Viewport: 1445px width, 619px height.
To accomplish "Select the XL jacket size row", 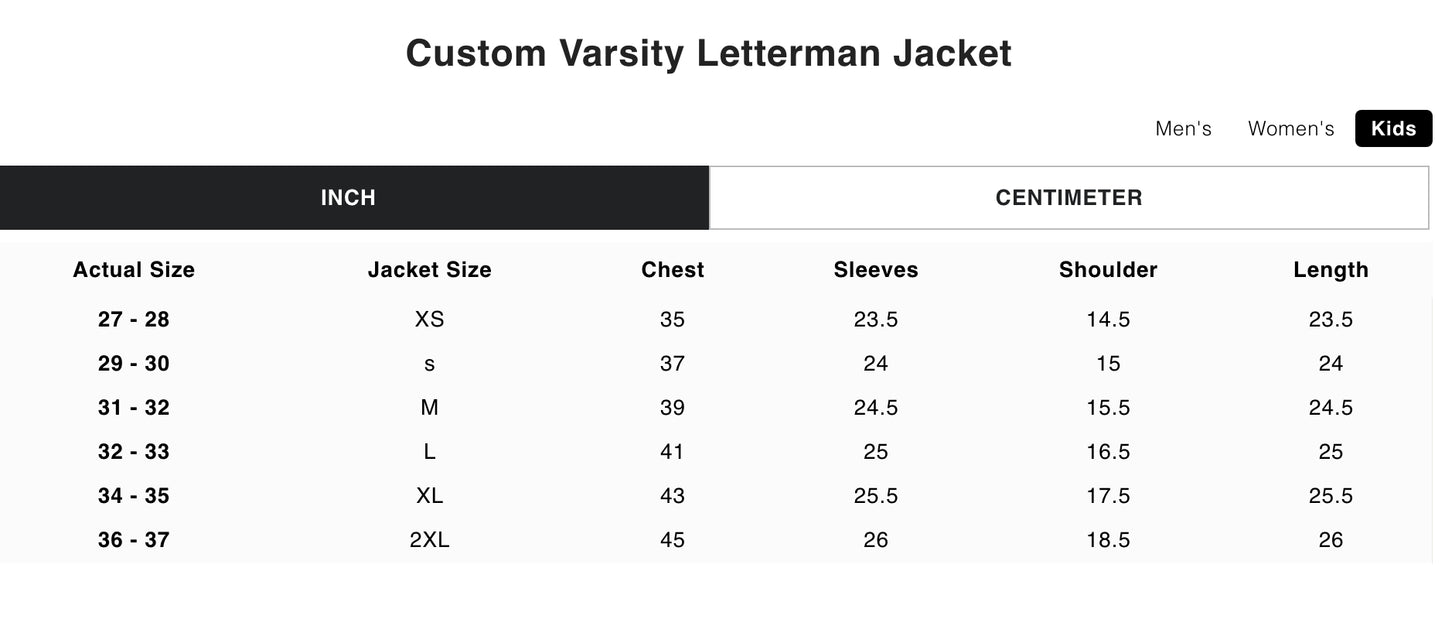I will (x=429, y=495).
